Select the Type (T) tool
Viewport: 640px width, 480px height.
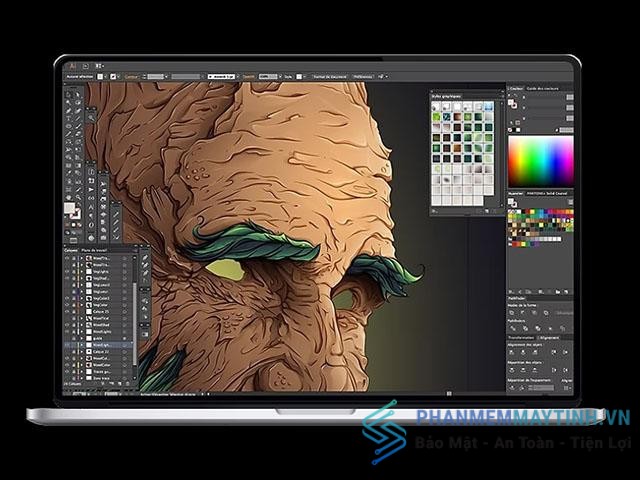(x=69, y=118)
